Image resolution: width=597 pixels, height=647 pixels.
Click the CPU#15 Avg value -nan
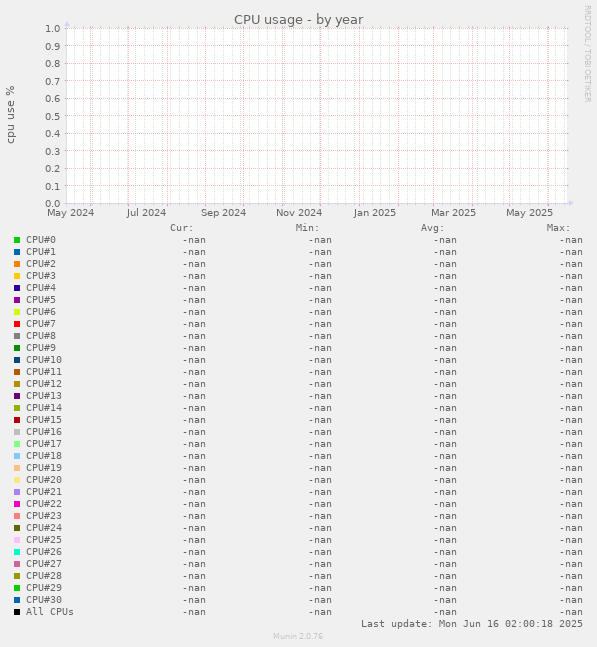point(445,420)
